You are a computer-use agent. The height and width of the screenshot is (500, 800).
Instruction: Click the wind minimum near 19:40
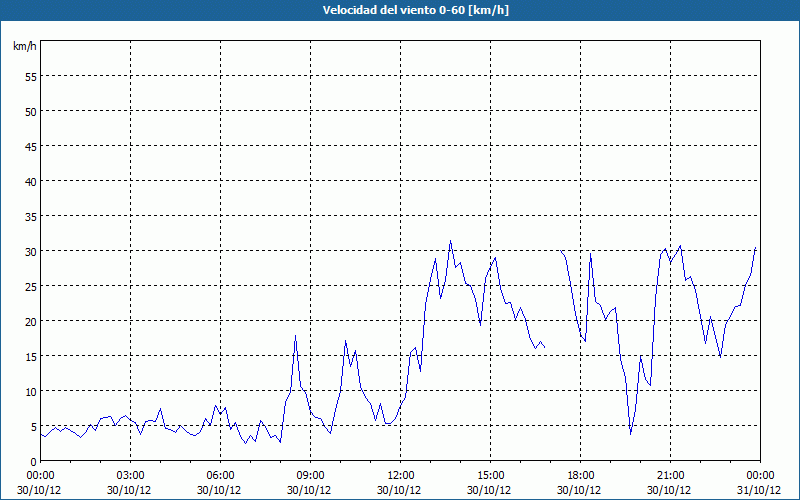(x=631, y=434)
